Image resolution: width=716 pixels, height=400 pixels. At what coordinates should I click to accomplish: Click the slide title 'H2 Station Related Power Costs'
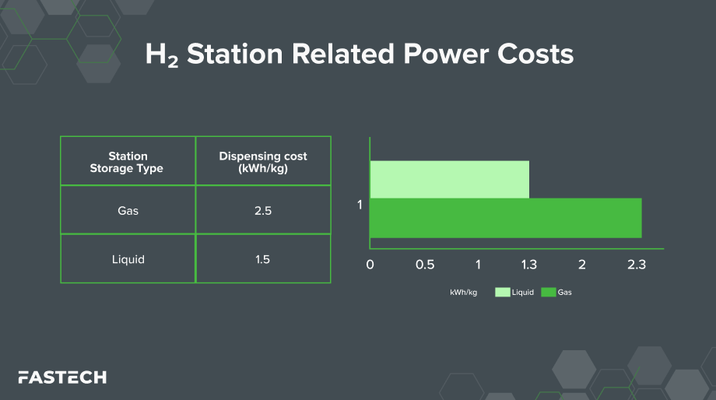click(359, 54)
